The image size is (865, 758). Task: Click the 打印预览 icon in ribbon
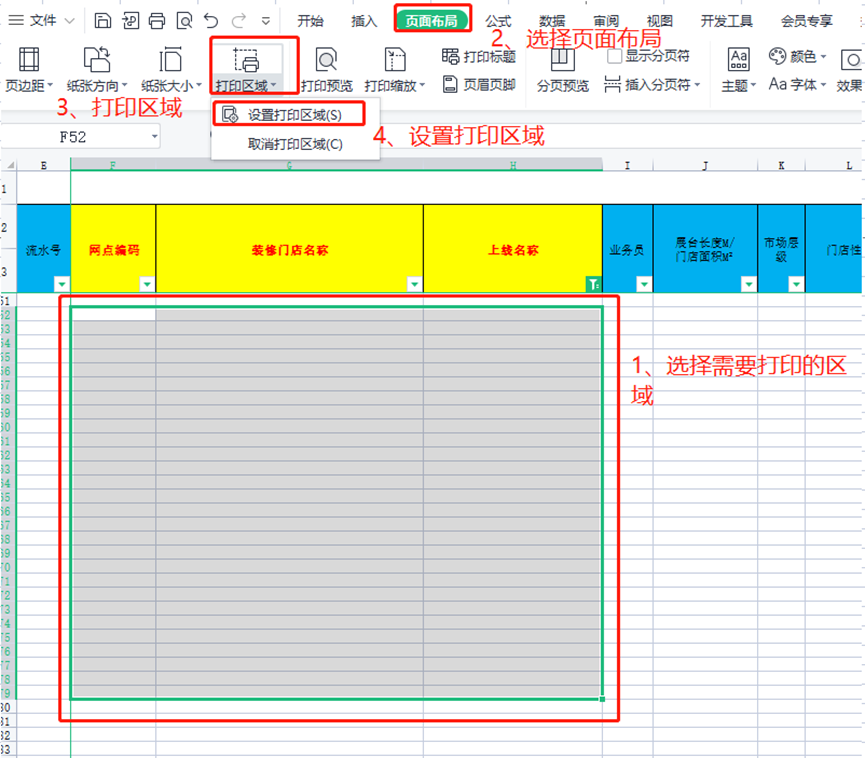pos(326,60)
